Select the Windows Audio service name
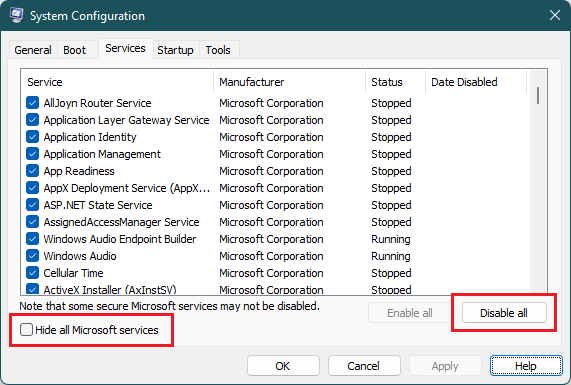 (x=80, y=256)
